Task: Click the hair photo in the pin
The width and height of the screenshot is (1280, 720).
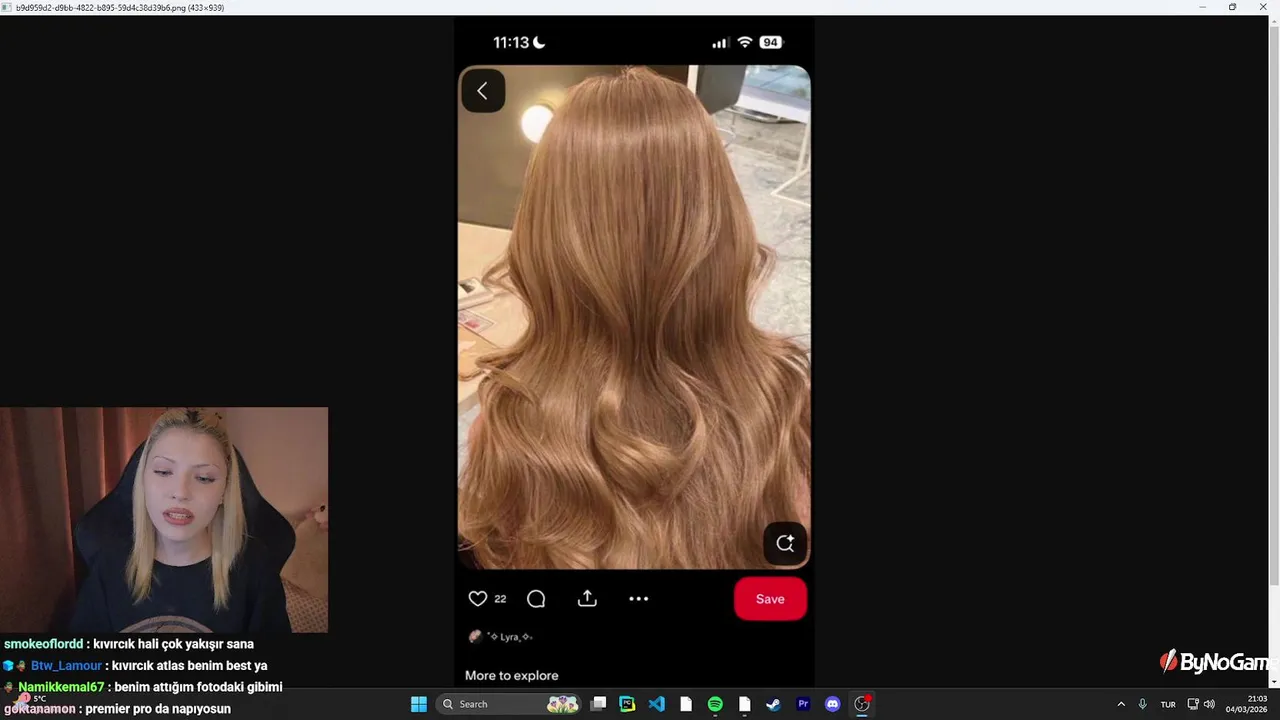Action: click(634, 317)
